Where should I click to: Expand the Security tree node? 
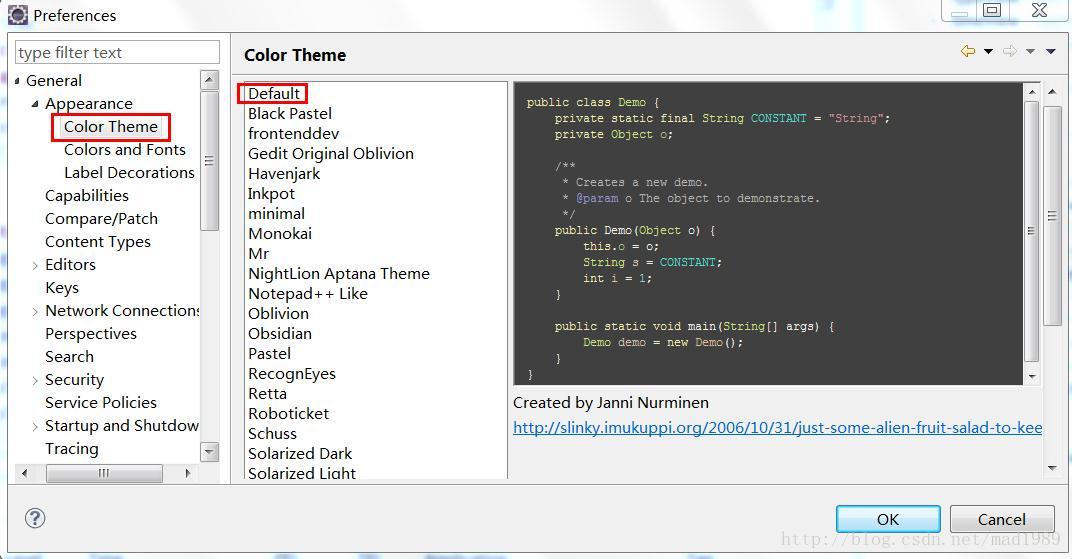[x=35, y=380]
